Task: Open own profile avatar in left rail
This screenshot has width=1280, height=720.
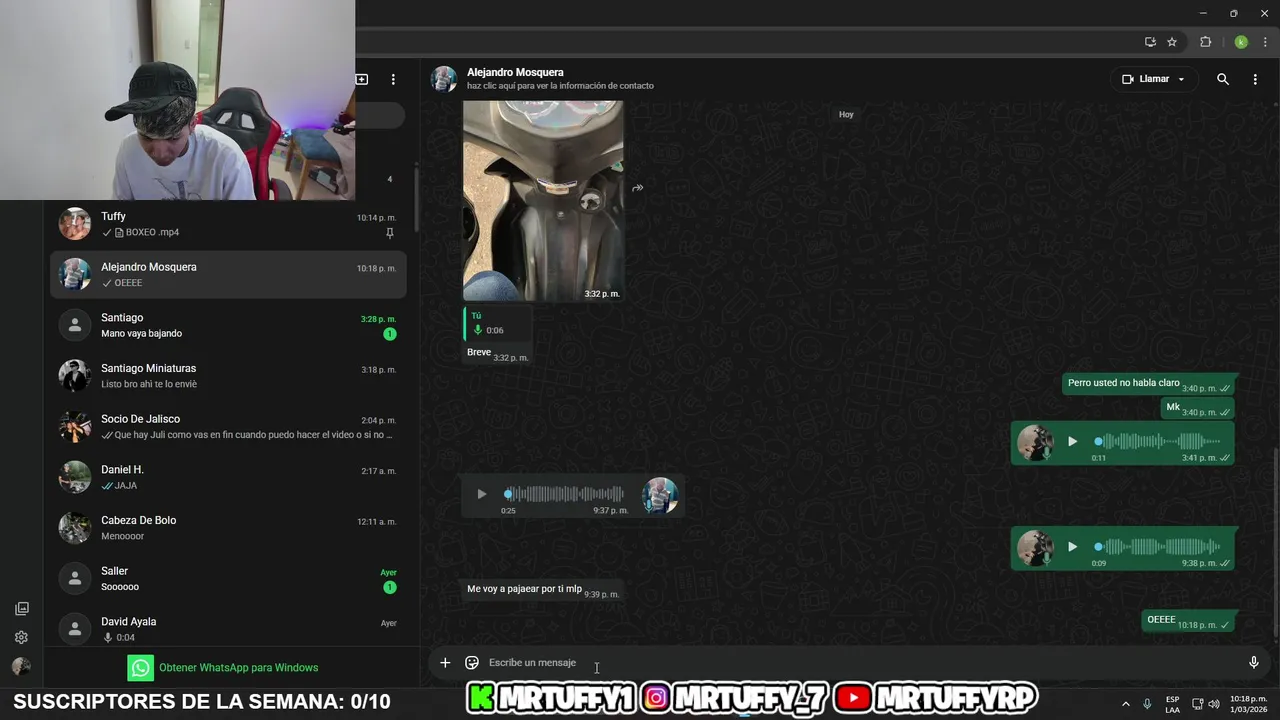Action: [21, 666]
